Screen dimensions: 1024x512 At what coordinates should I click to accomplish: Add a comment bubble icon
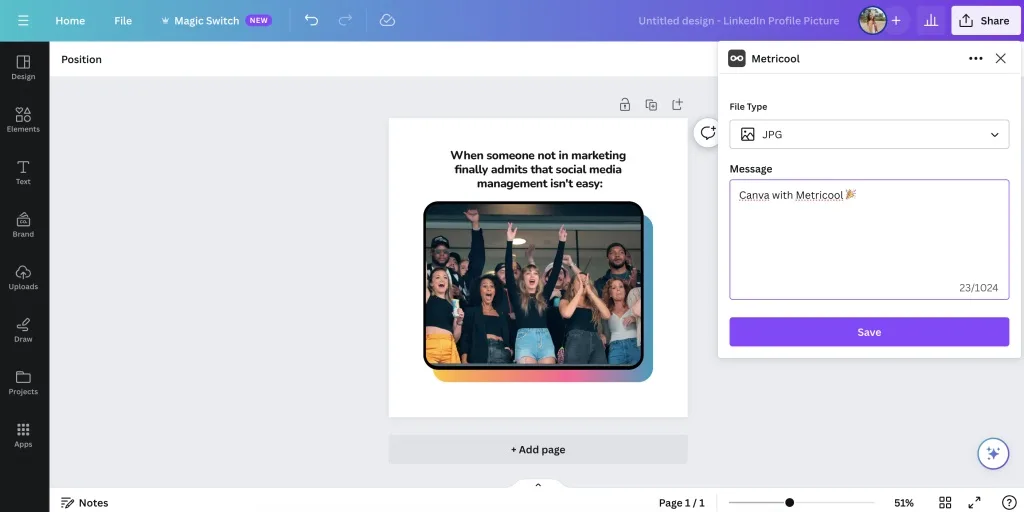[x=708, y=133]
